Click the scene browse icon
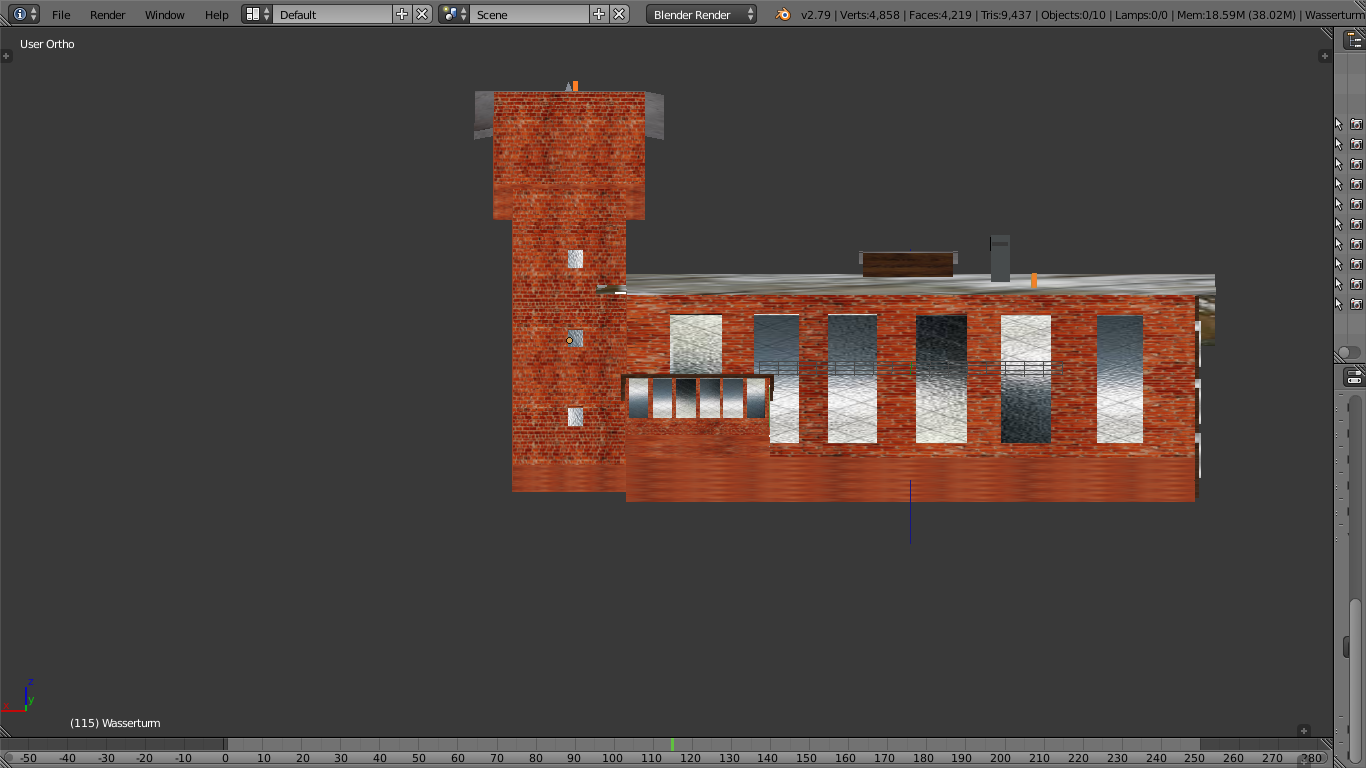 454,14
